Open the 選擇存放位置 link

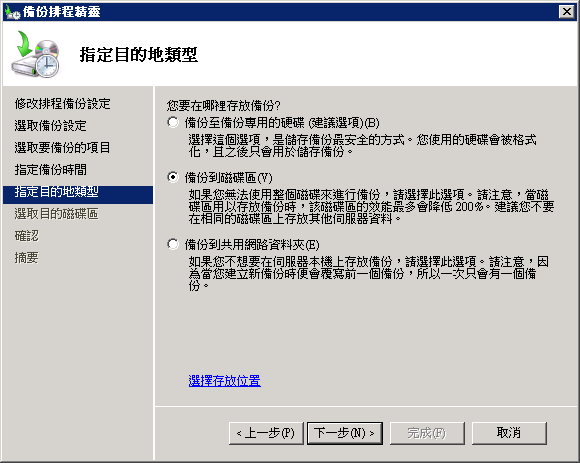pos(225,381)
